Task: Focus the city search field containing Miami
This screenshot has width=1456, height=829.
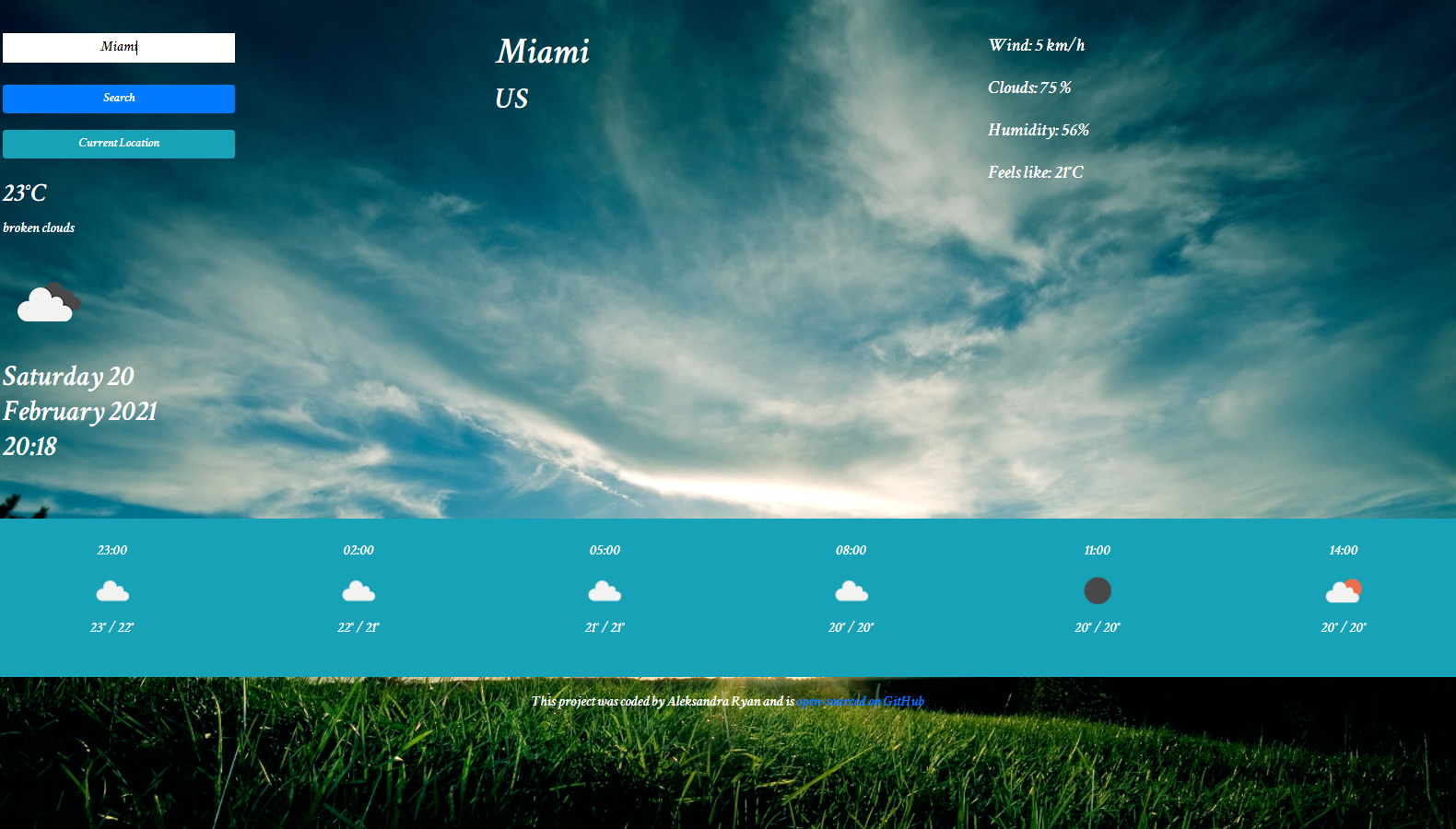Action: coord(119,48)
